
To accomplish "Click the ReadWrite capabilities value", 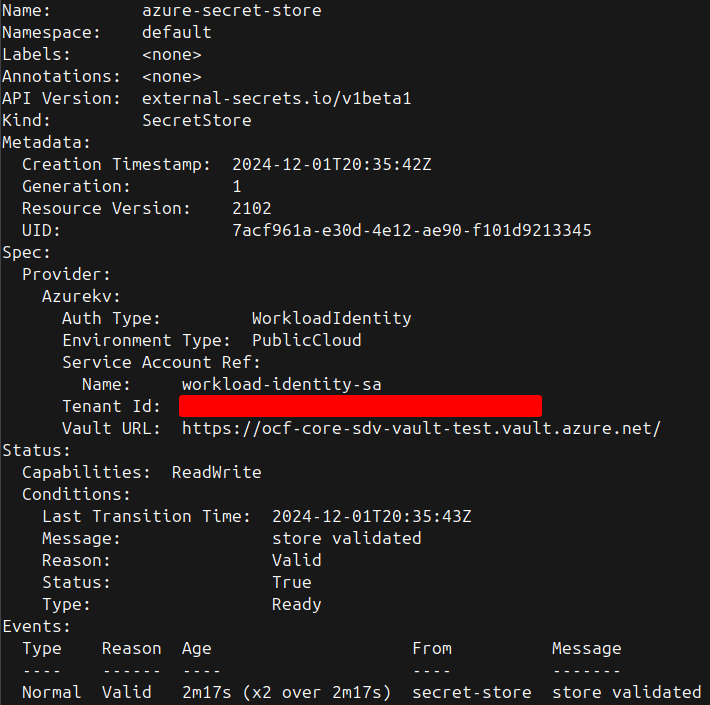I will 216,472.
